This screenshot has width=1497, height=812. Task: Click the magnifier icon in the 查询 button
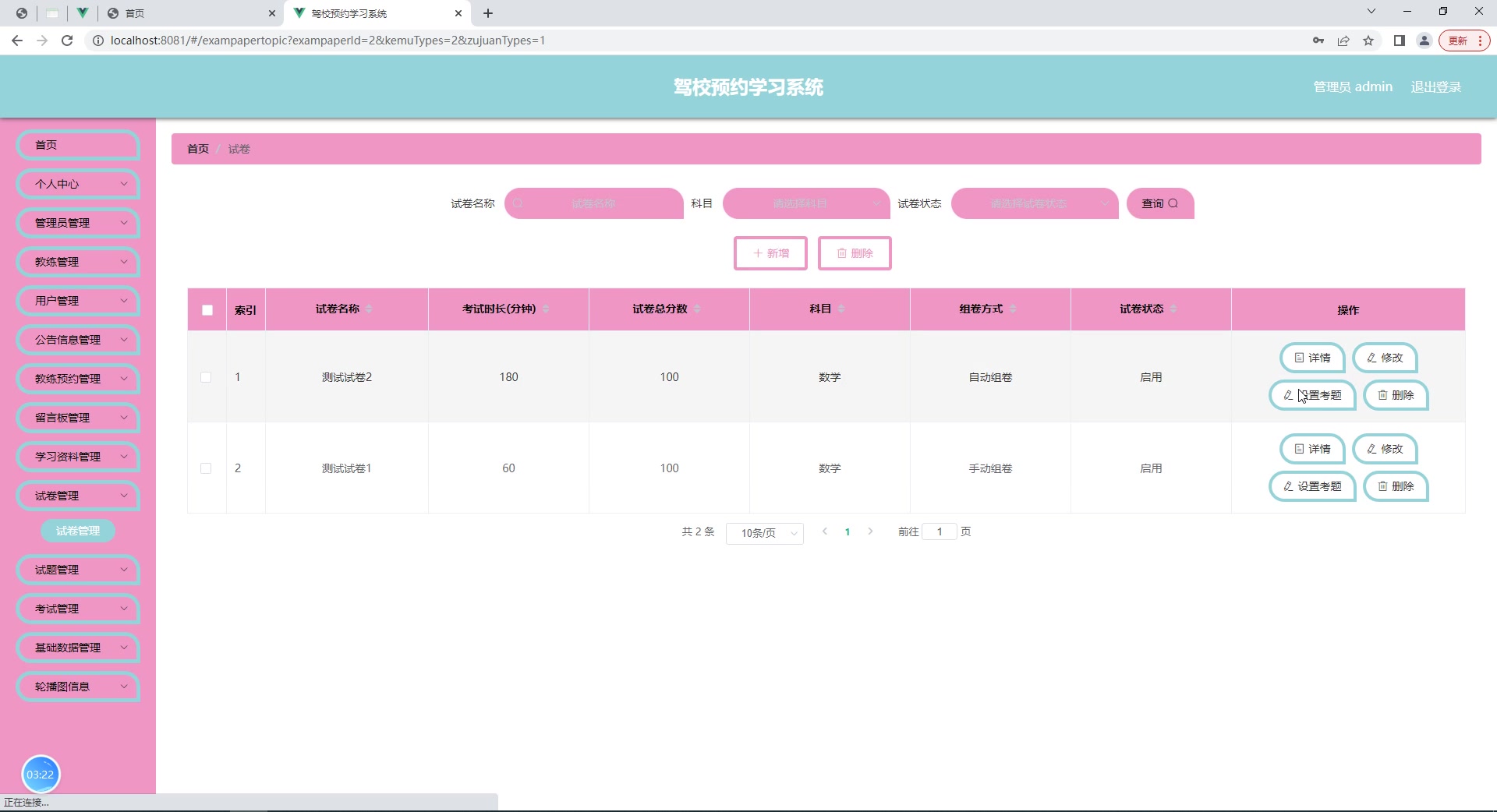pyautogui.click(x=1173, y=203)
